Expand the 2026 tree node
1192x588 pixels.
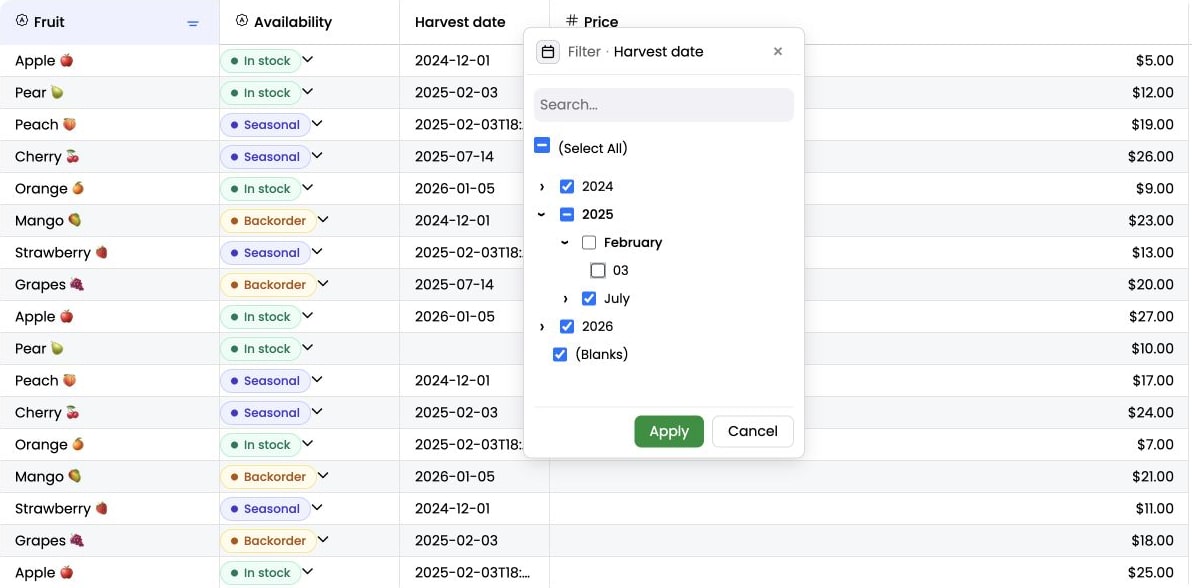point(542,327)
